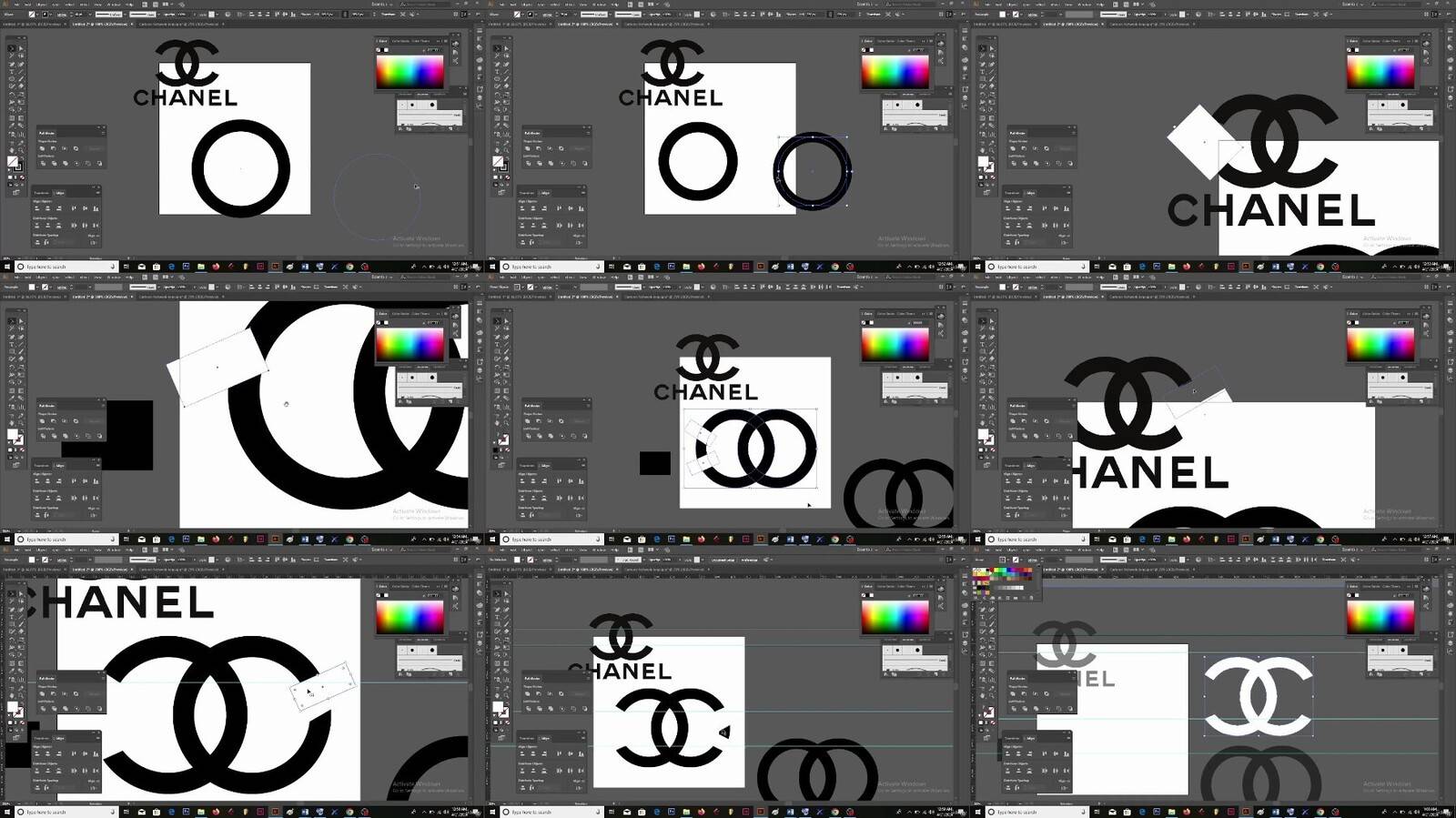Choose Direct Selection tool in top-left screenshot
Screen dimensions: 1456x818
click(21, 47)
